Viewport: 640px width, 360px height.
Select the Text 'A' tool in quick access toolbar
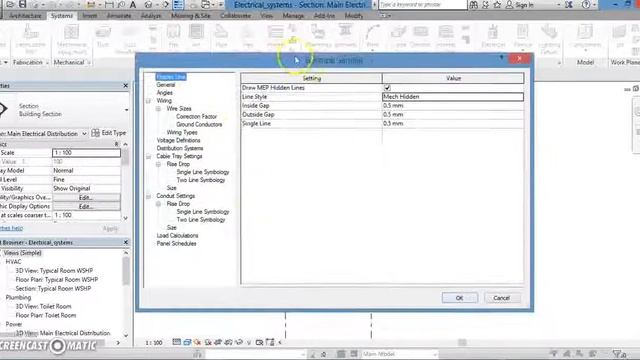[133, 4]
